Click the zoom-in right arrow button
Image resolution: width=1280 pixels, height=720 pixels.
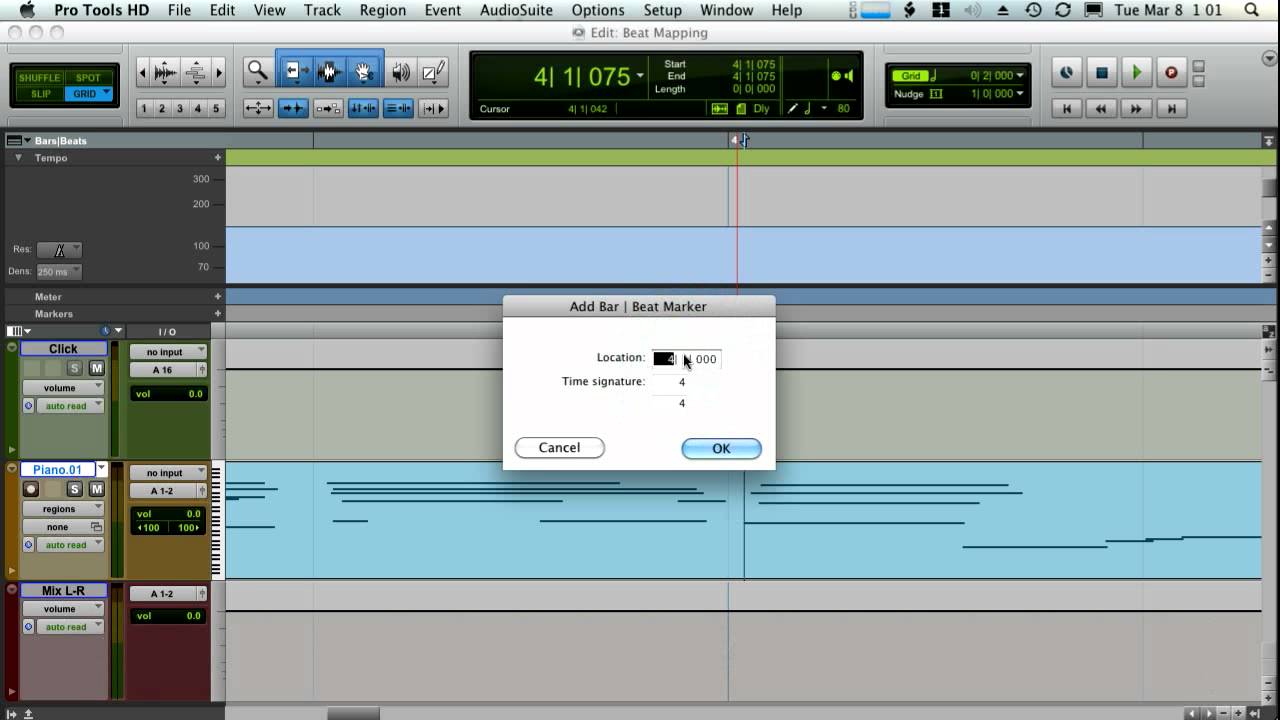coord(219,73)
